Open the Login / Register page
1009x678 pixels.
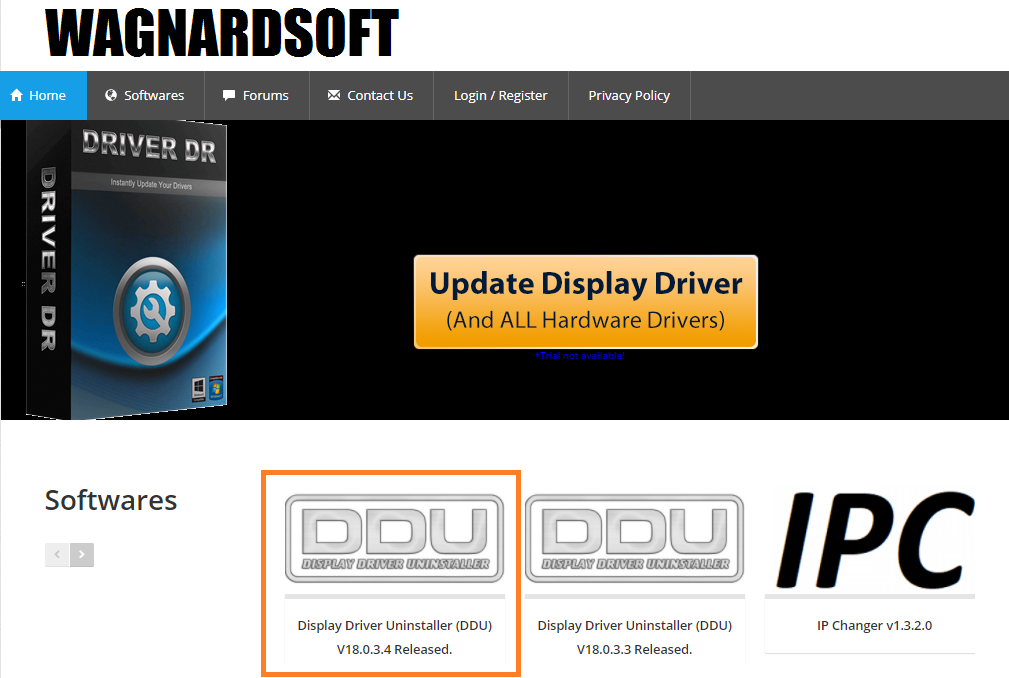501,95
